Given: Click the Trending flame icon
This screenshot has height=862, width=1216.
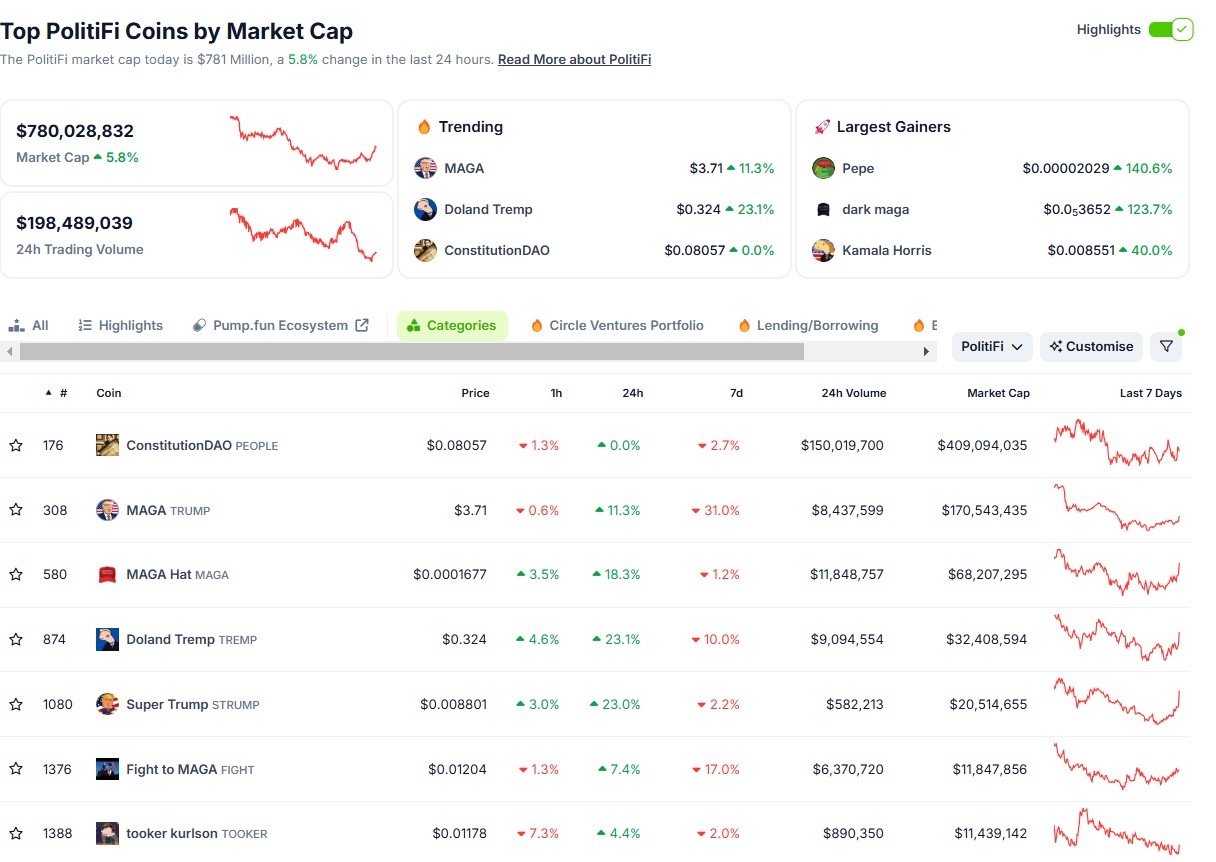Looking at the screenshot, I should pos(424,127).
